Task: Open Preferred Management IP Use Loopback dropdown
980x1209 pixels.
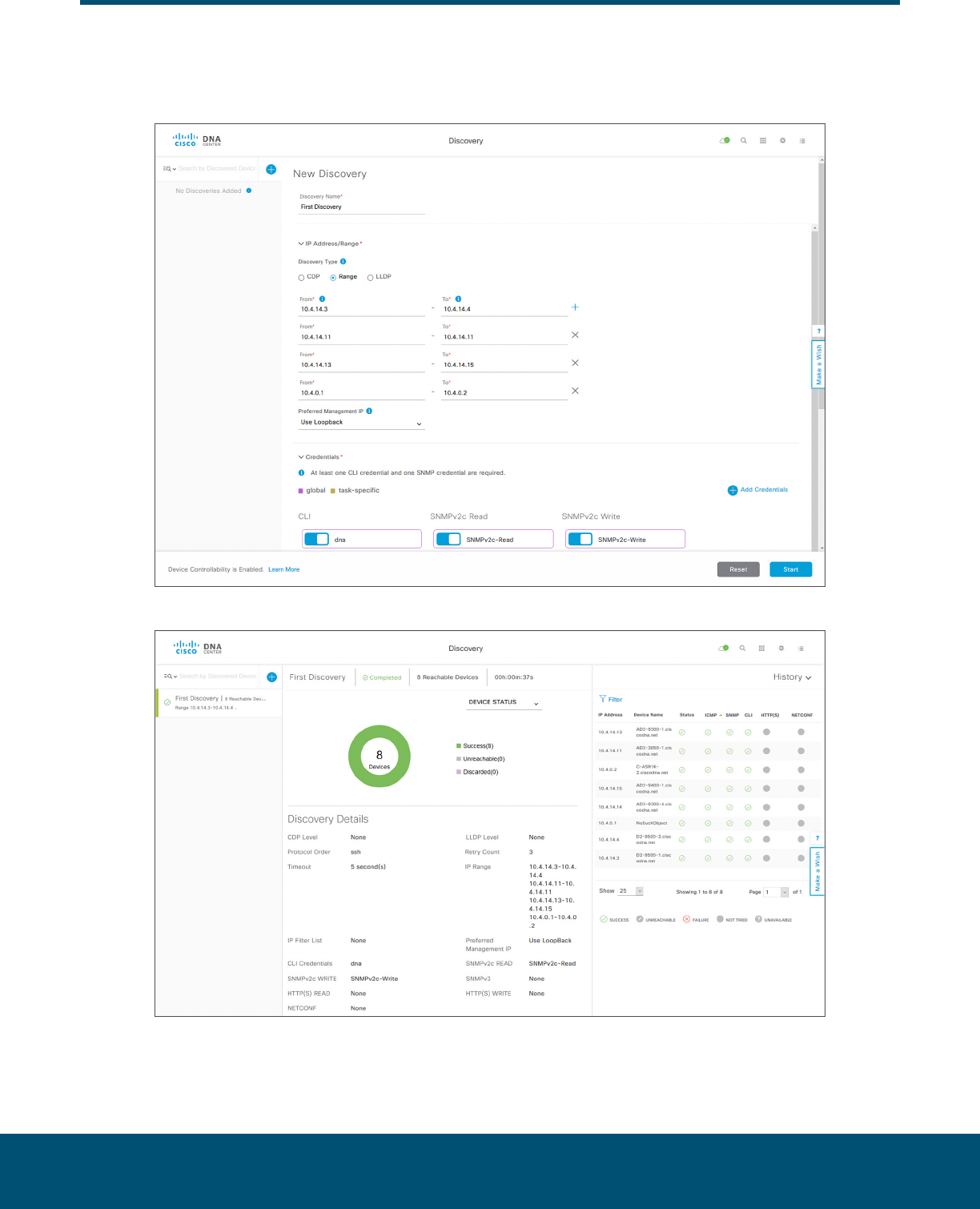Action: click(361, 423)
